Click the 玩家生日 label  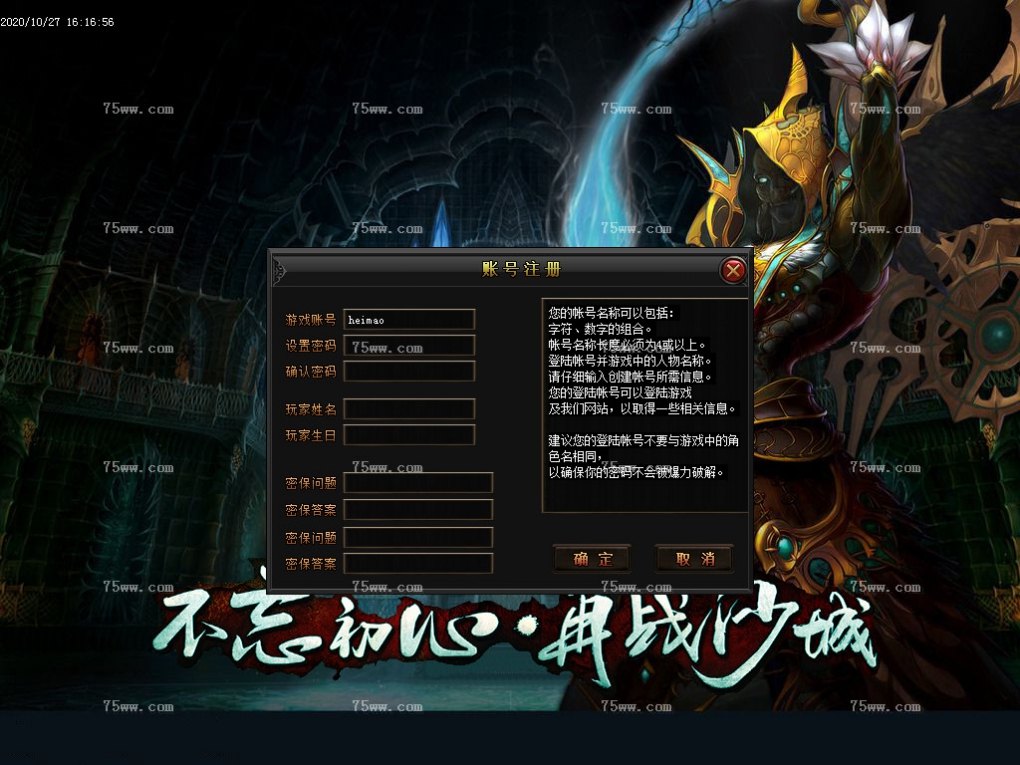coord(311,435)
